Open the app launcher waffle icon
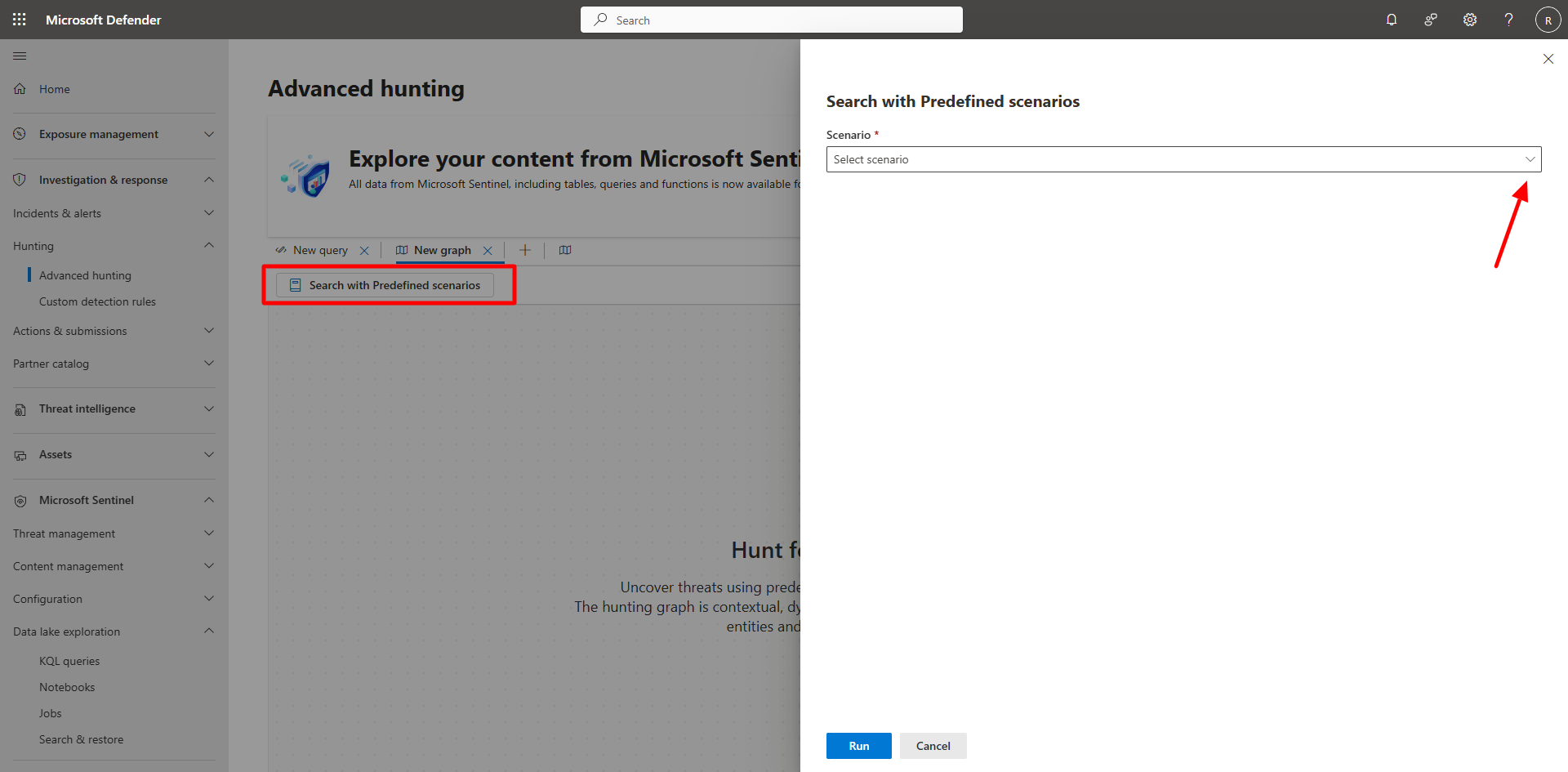The image size is (1568, 772). pyautogui.click(x=20, y=20)
